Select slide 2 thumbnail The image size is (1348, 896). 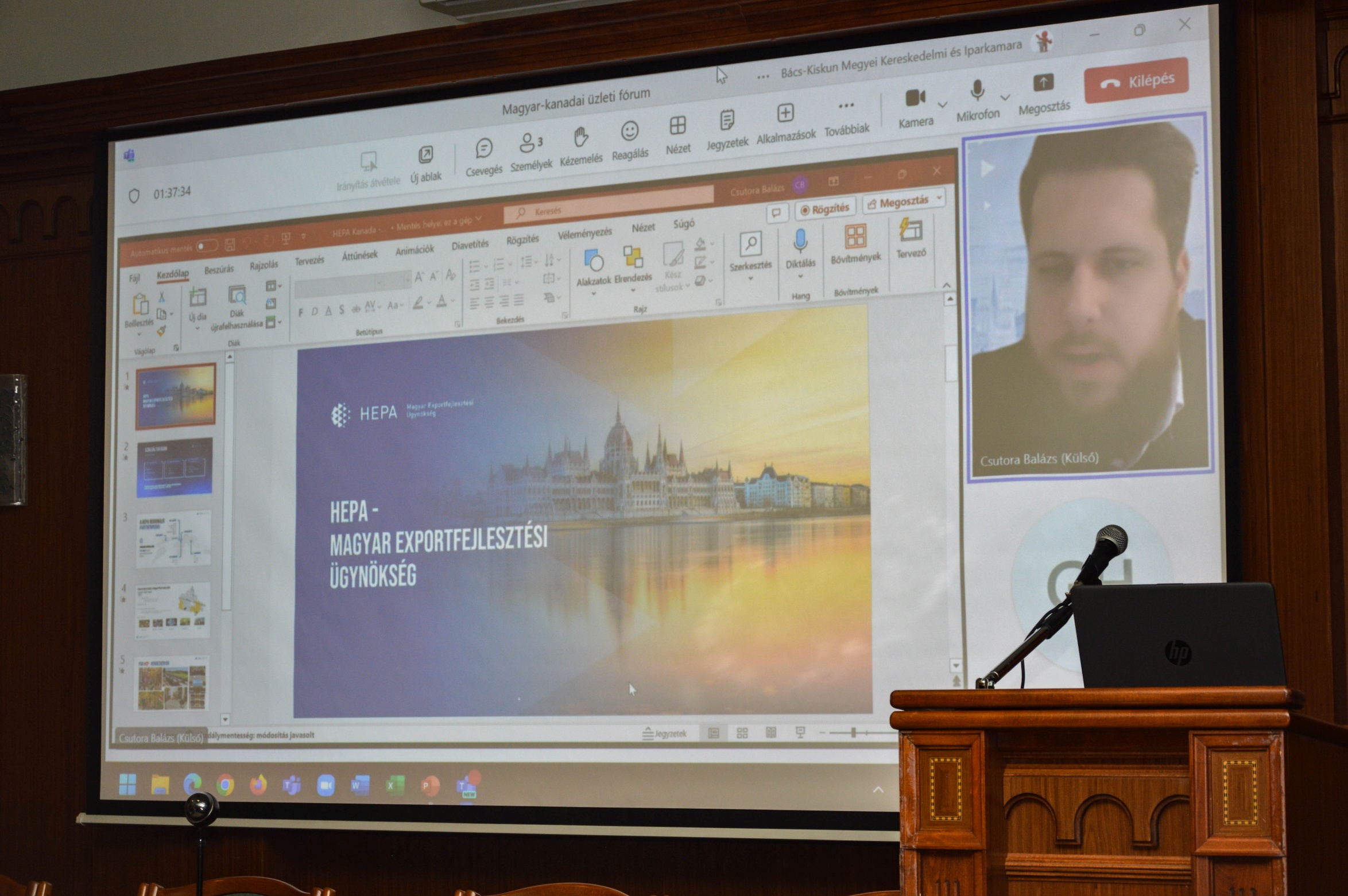coord(175,467)
